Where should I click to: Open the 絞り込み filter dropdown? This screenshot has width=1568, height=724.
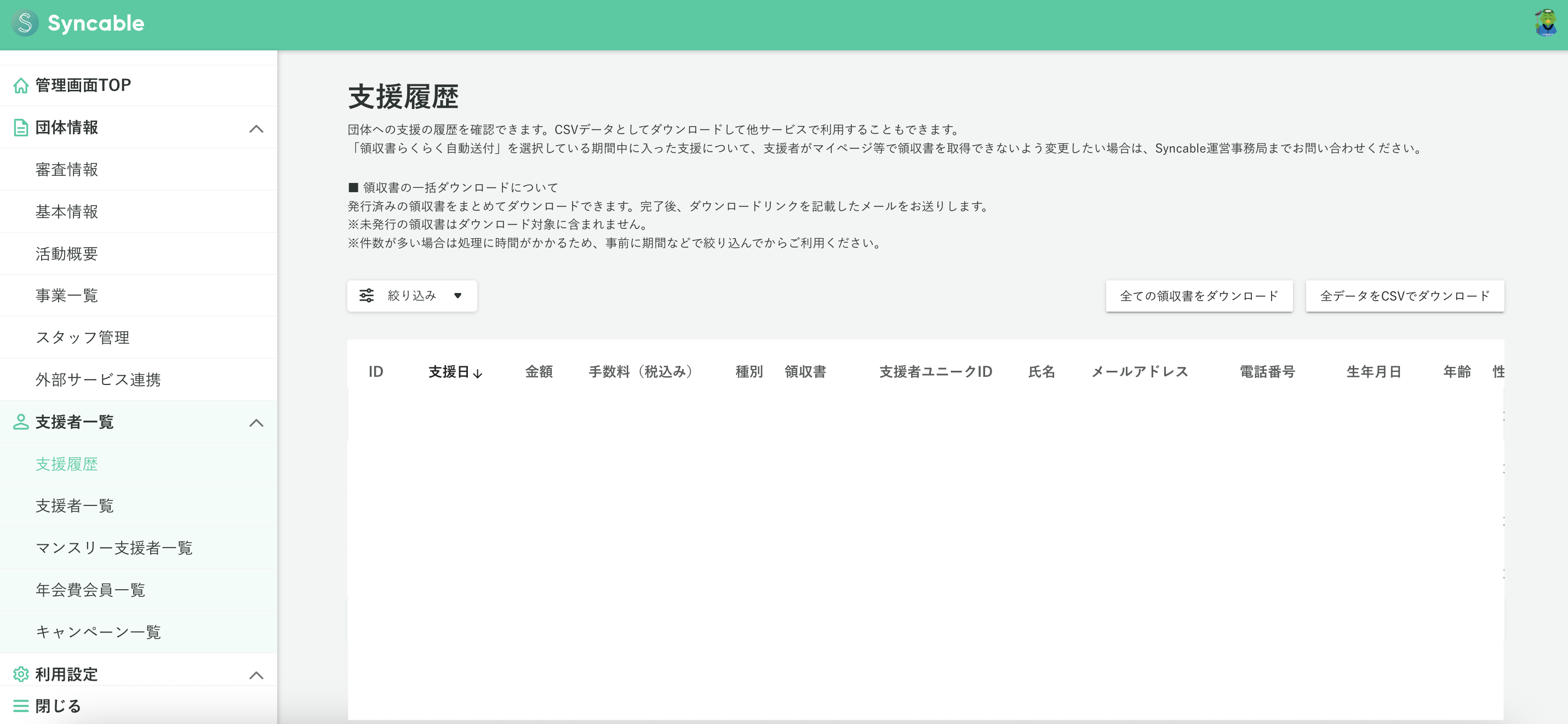click(x=411, y=295)
